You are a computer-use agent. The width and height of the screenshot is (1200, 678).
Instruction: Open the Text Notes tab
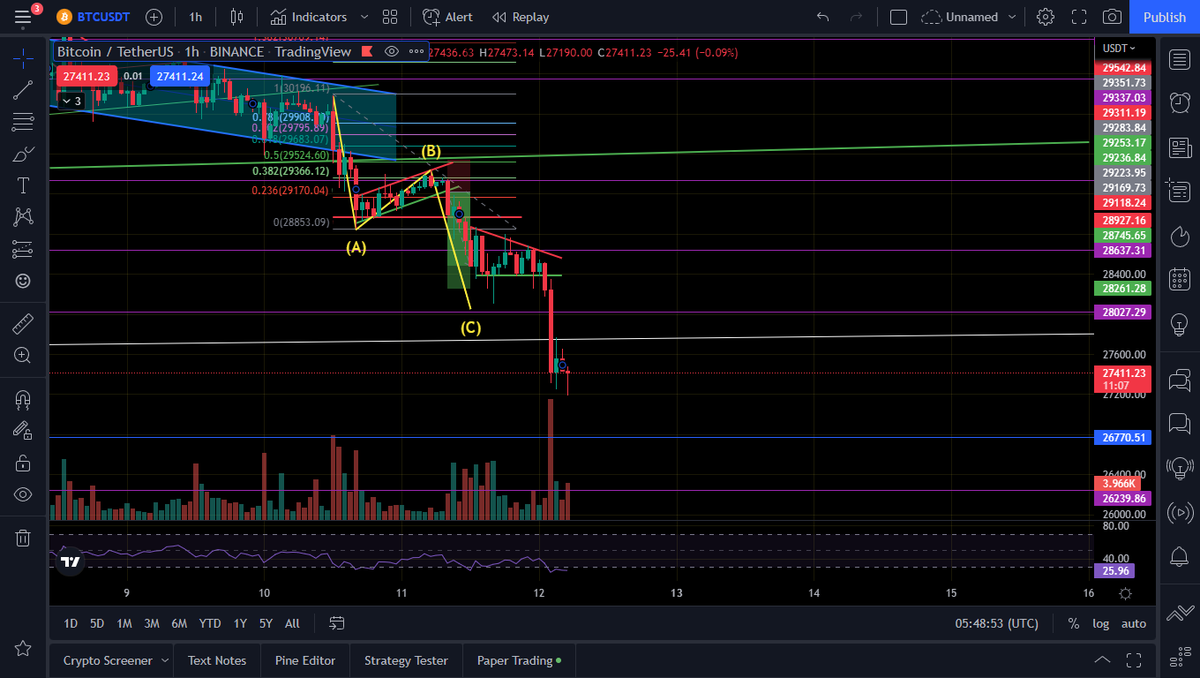(217, 660)
